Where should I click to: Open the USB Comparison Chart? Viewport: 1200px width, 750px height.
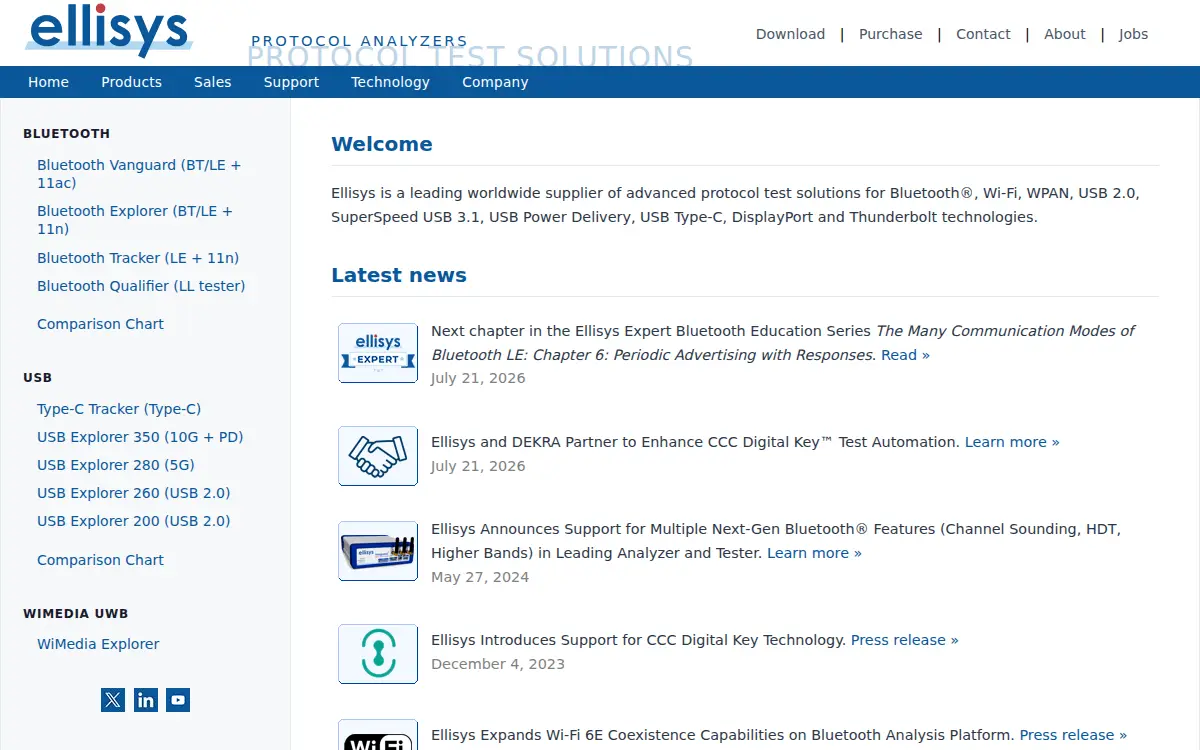click(100, 560)
